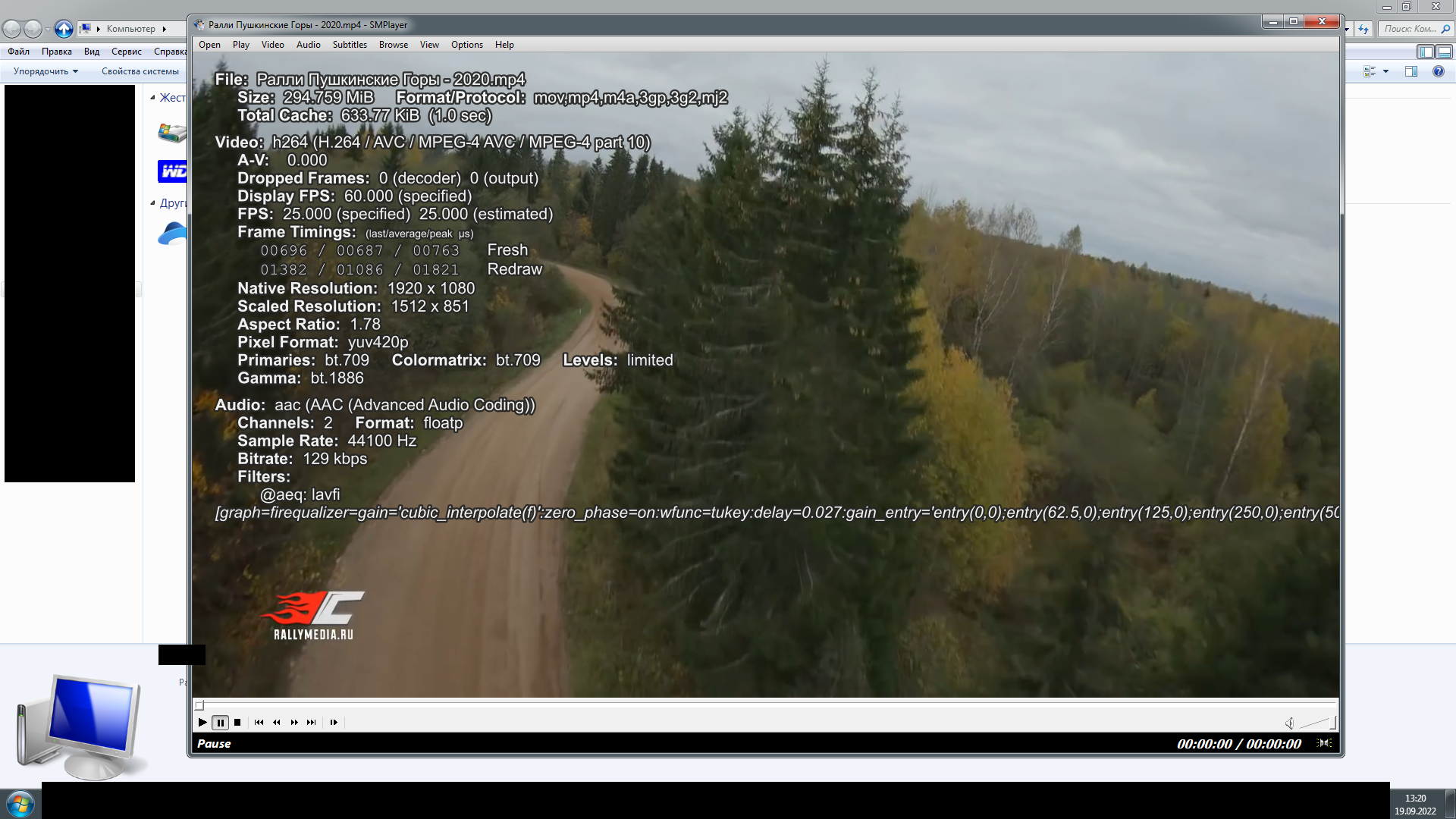
Task: Open the Views dropdown in Explorer toolbar
Action: coord(1376,71)
